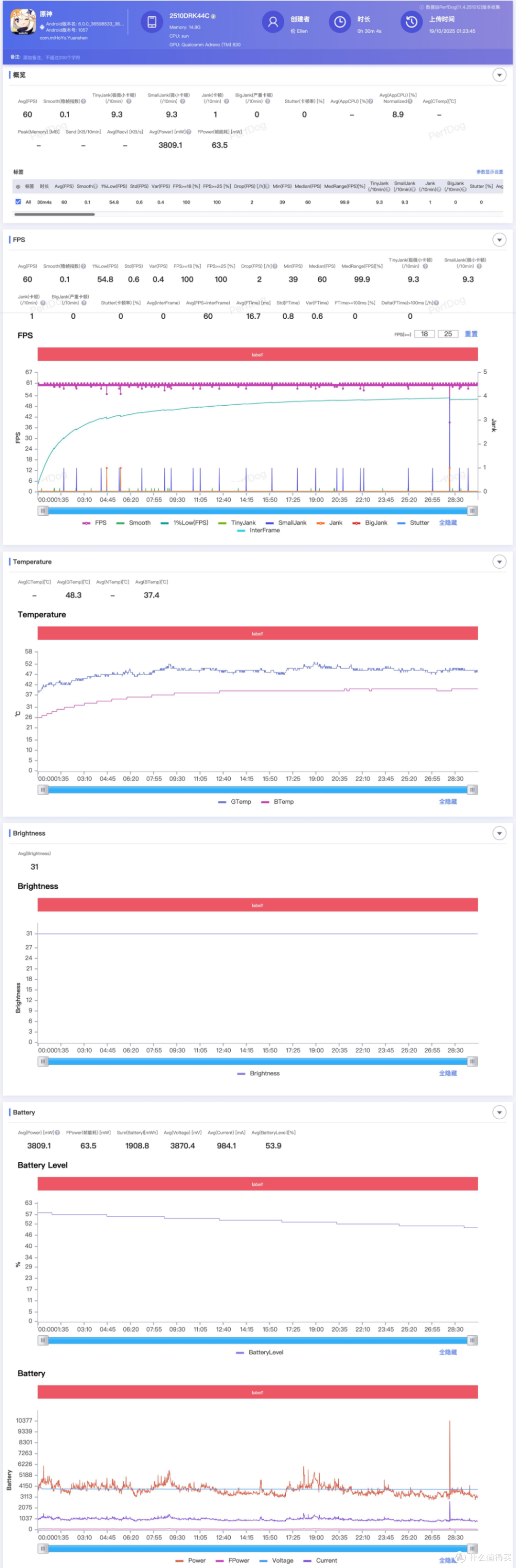The image size is (516, 1568).
Task: Open help icon for Drop(FPS) in FPS section
Action: 275,267
